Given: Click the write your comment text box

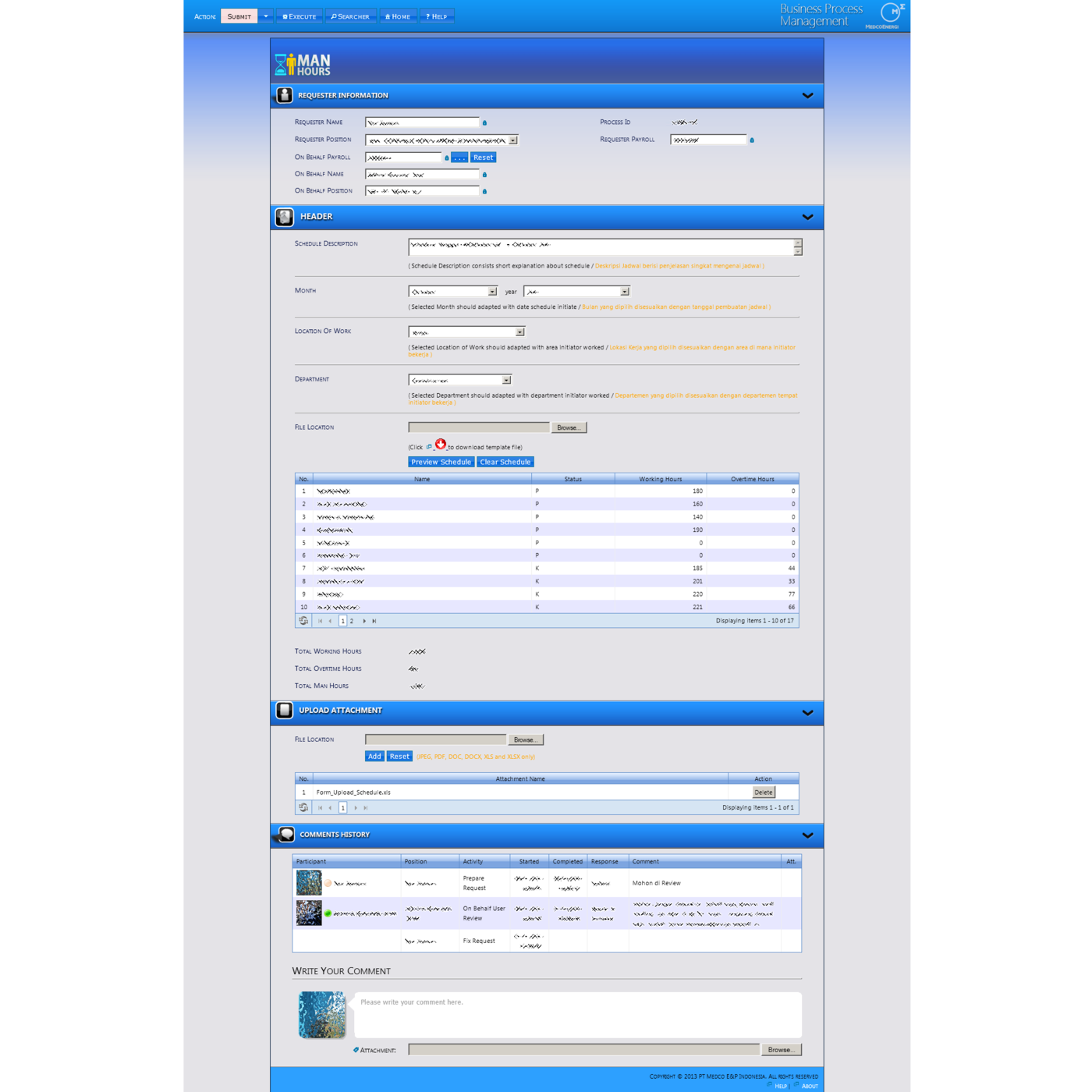Looking at the screenshot, I should (577, 1014).
